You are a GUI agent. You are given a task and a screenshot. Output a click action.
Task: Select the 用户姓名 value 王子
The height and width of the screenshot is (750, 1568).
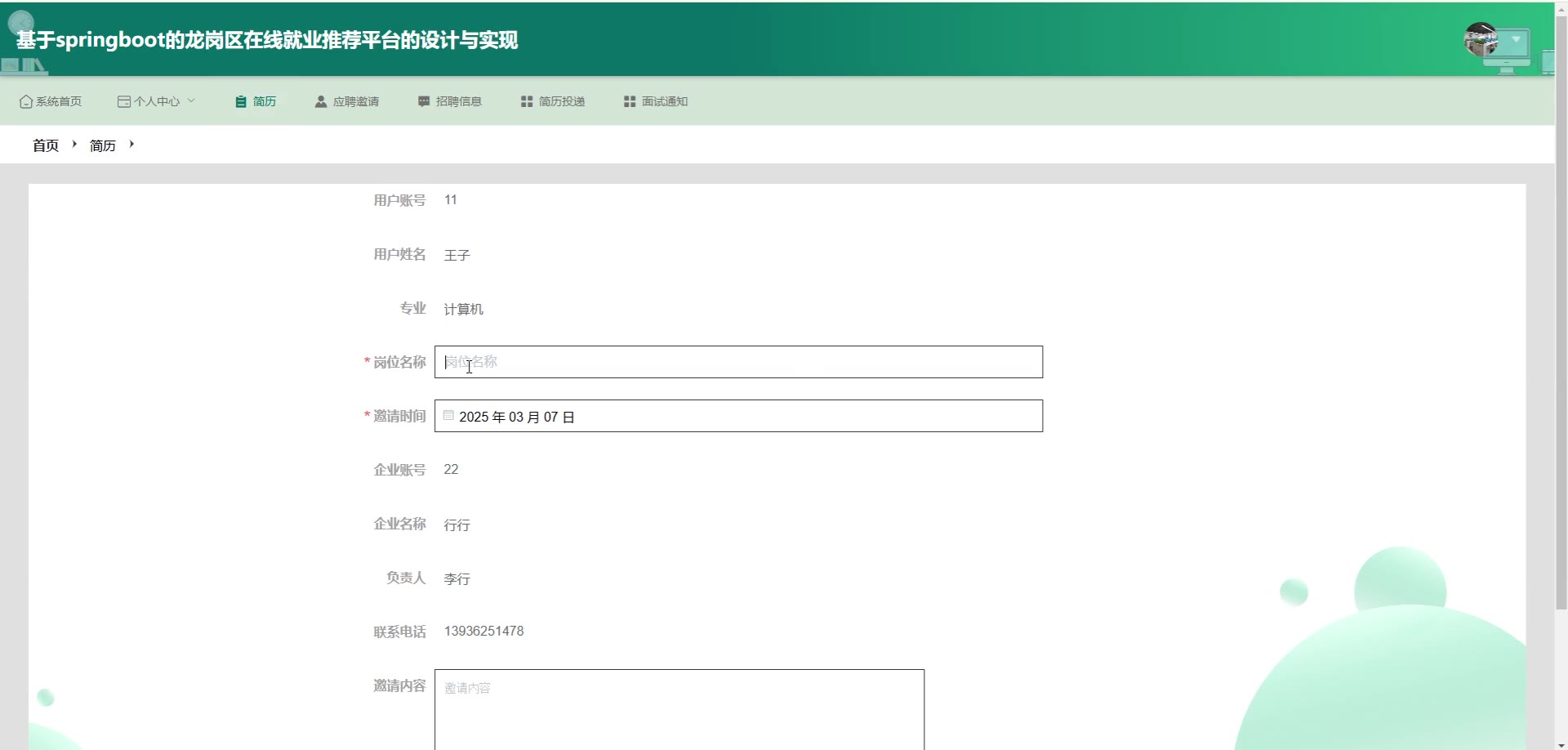tap(457, 255)
